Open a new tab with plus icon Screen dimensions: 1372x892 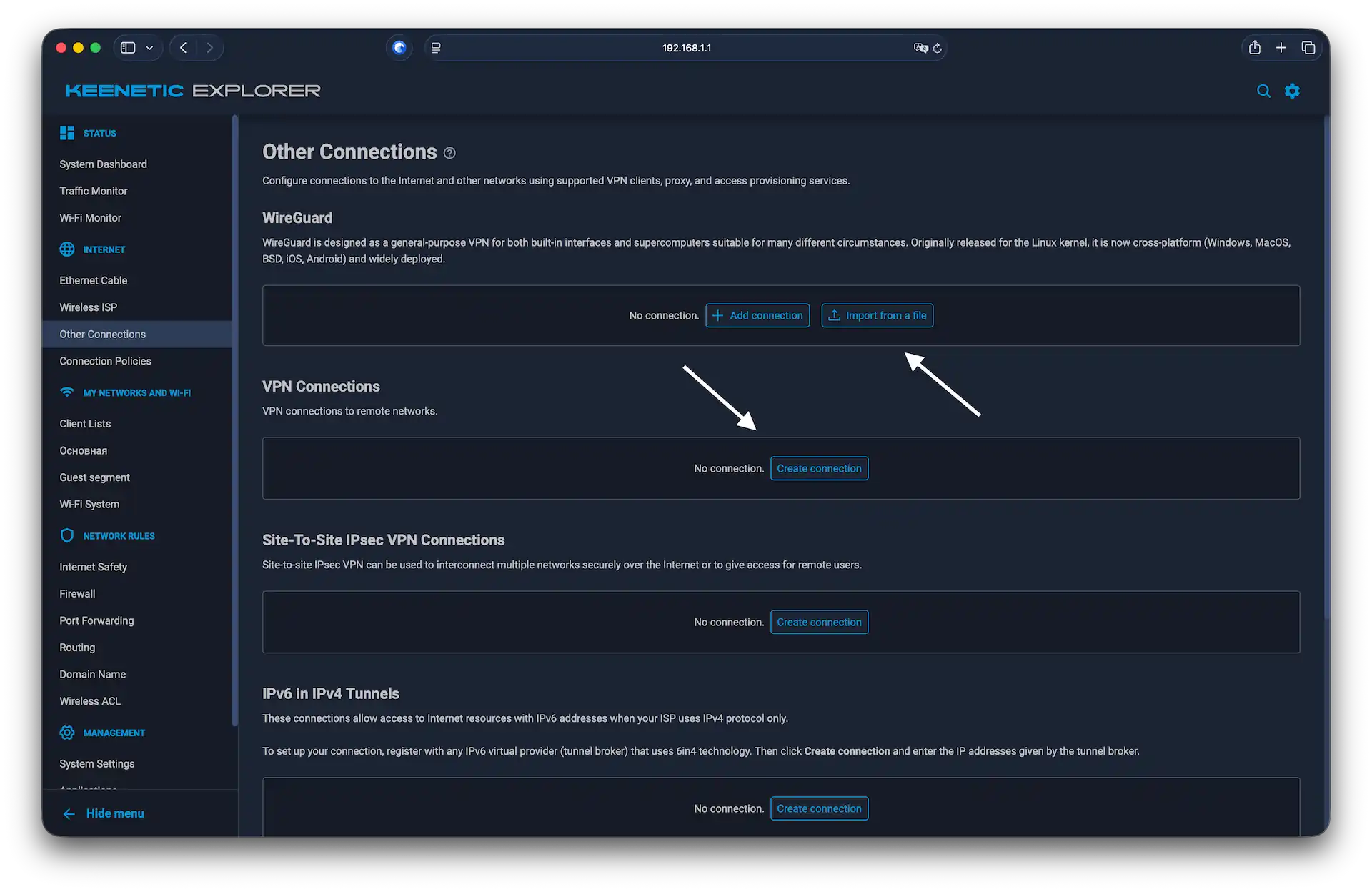tap(1281, 48)
